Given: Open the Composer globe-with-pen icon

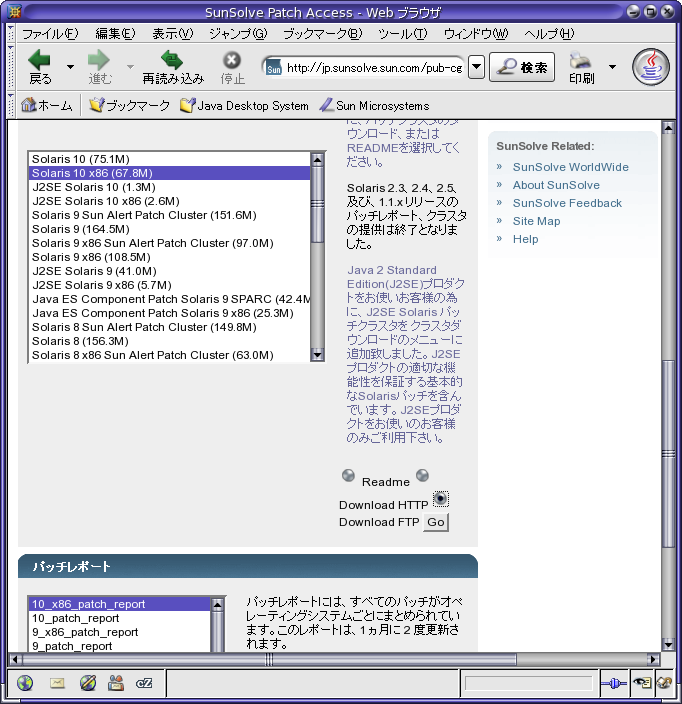Looking at the screenshot, I should (88, 683).
